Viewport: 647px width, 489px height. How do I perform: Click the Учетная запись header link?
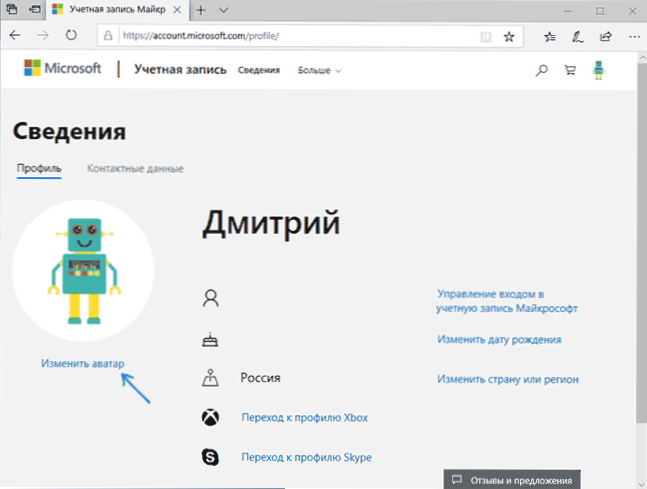180,69
